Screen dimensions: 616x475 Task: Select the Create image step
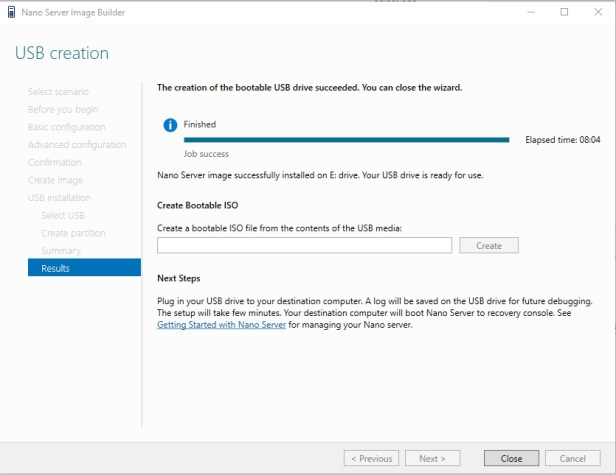(55, 180)
